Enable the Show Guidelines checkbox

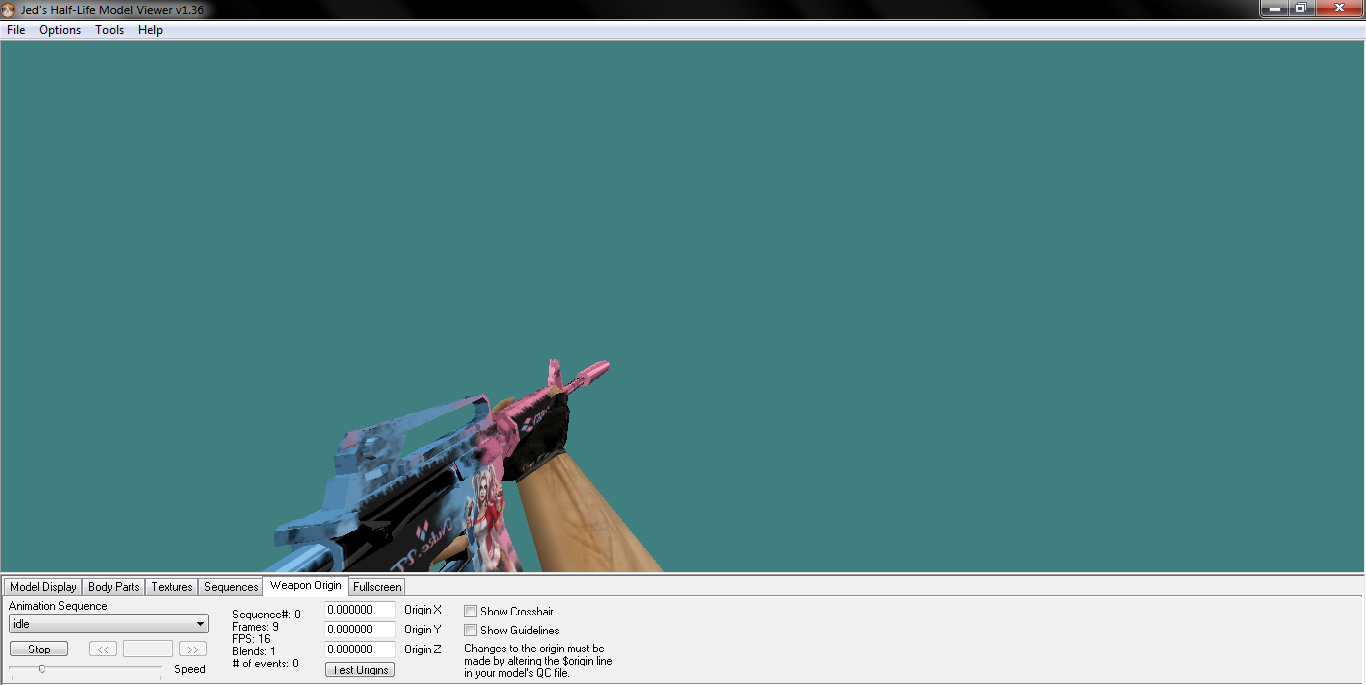470,630
